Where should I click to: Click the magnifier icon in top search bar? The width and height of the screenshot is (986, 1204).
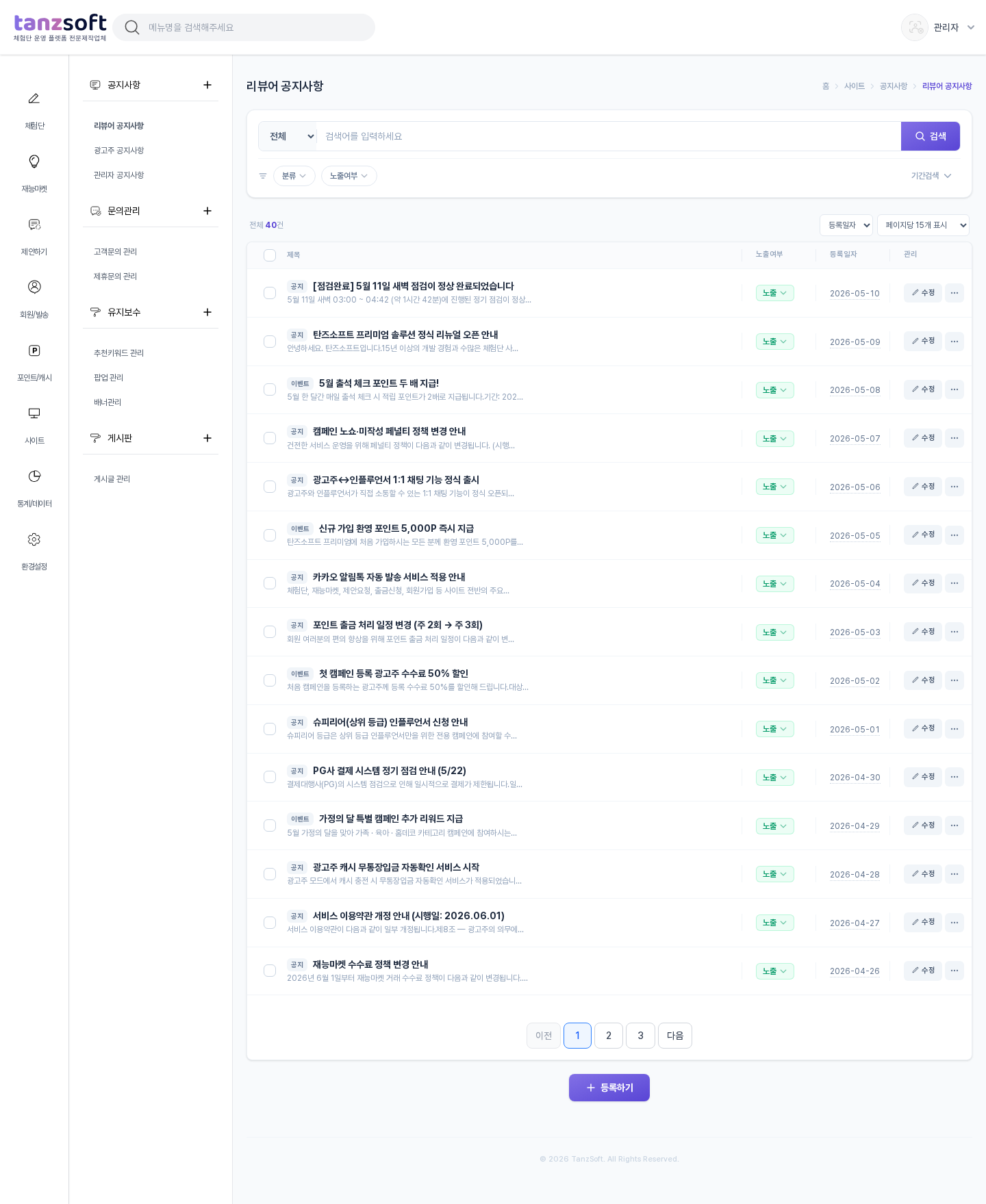click(132, 27)
